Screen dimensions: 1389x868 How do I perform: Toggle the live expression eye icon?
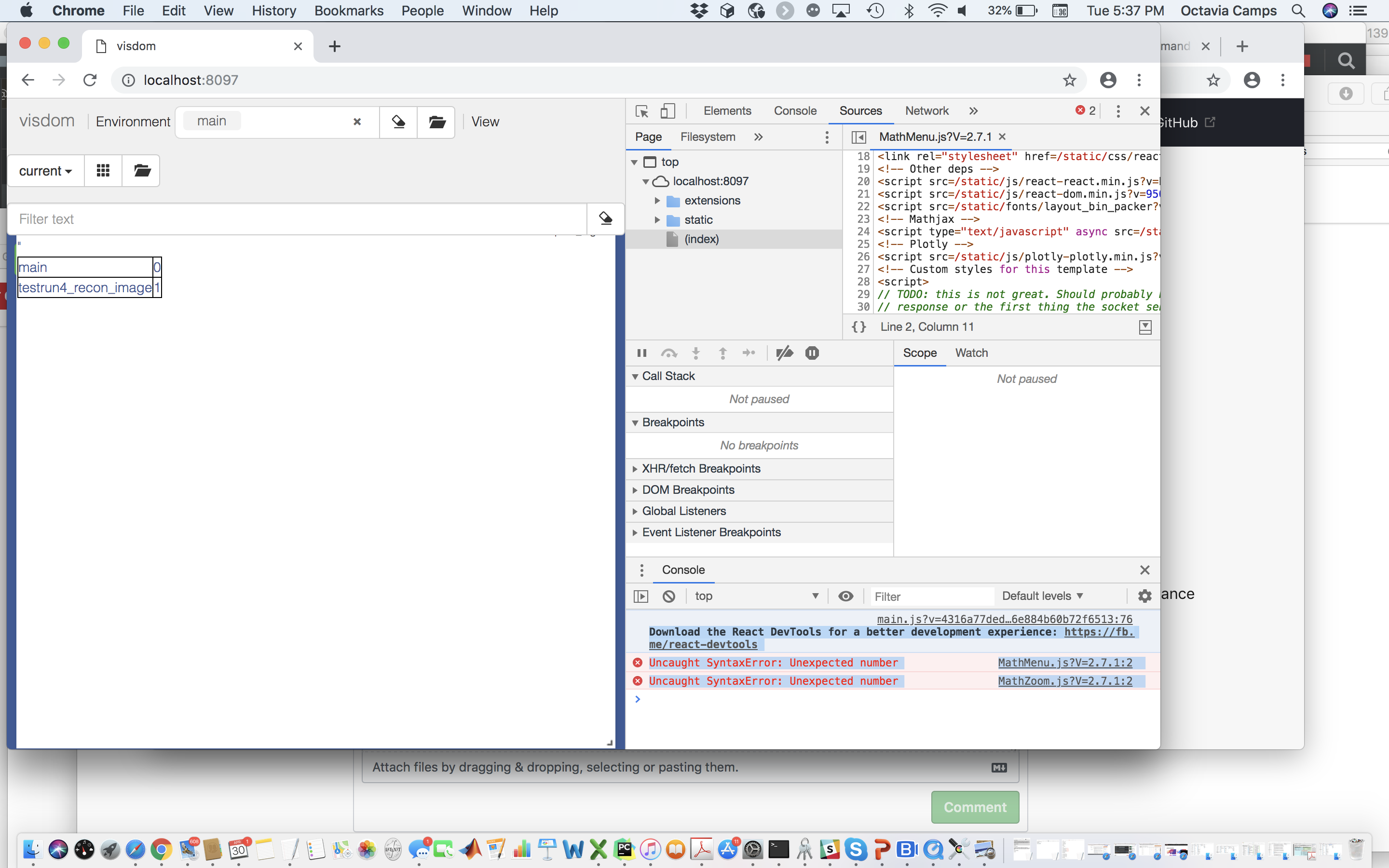pos(845,596)
